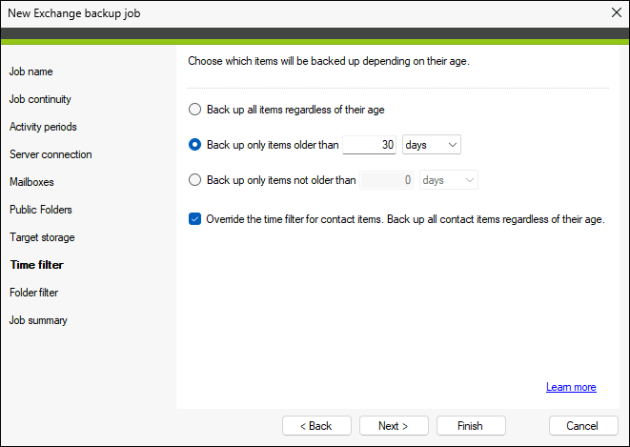This screenshot has width=630, height=447.
Task: Open the Job summary step
Action: (x=38, y=320)
